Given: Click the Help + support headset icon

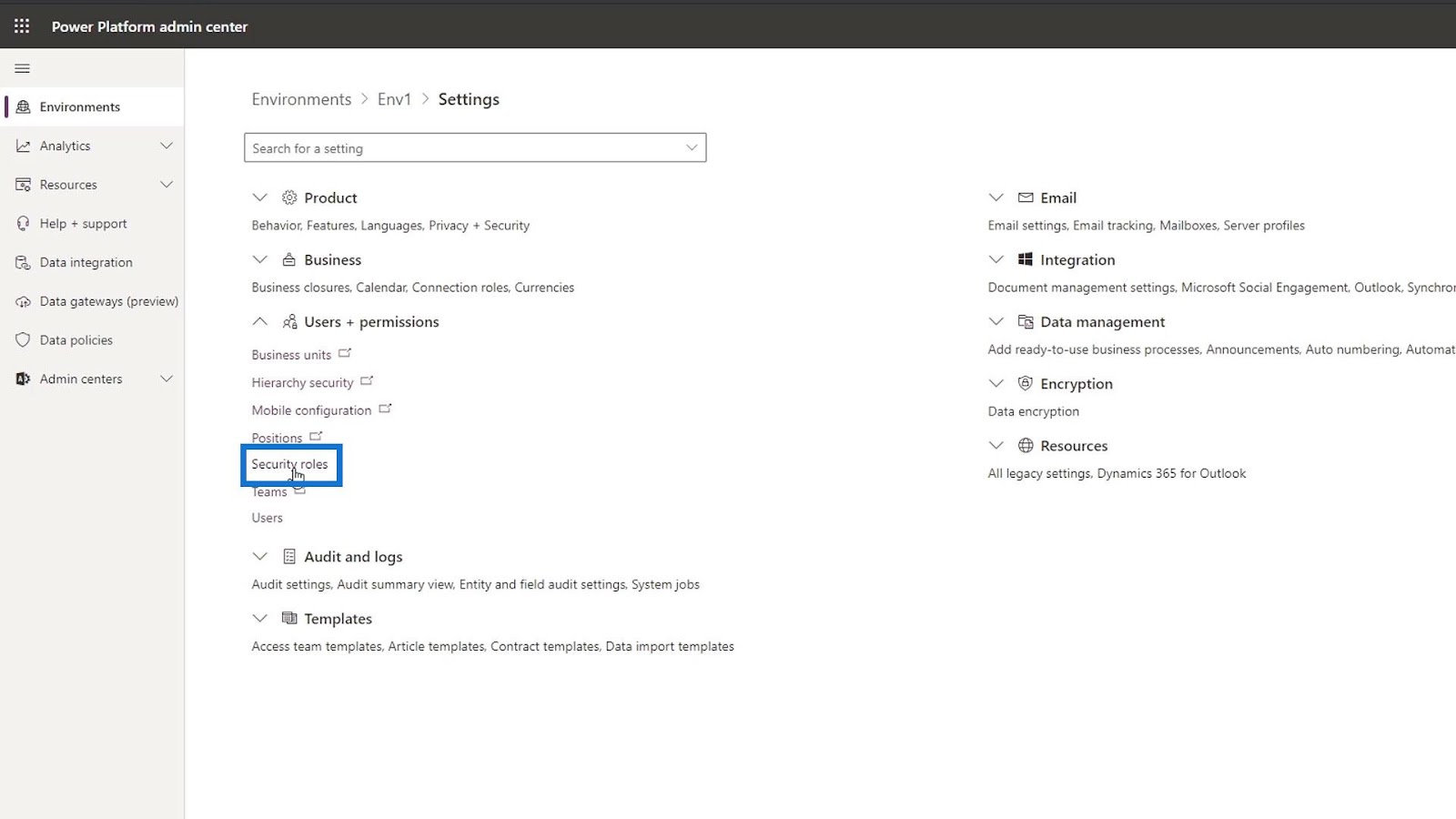Looking at the screenshot, I should (x=24, y=224).
